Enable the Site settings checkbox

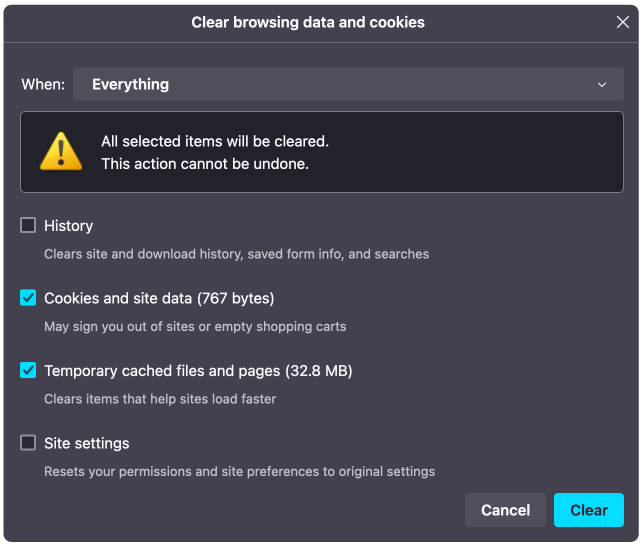(28, 443)
